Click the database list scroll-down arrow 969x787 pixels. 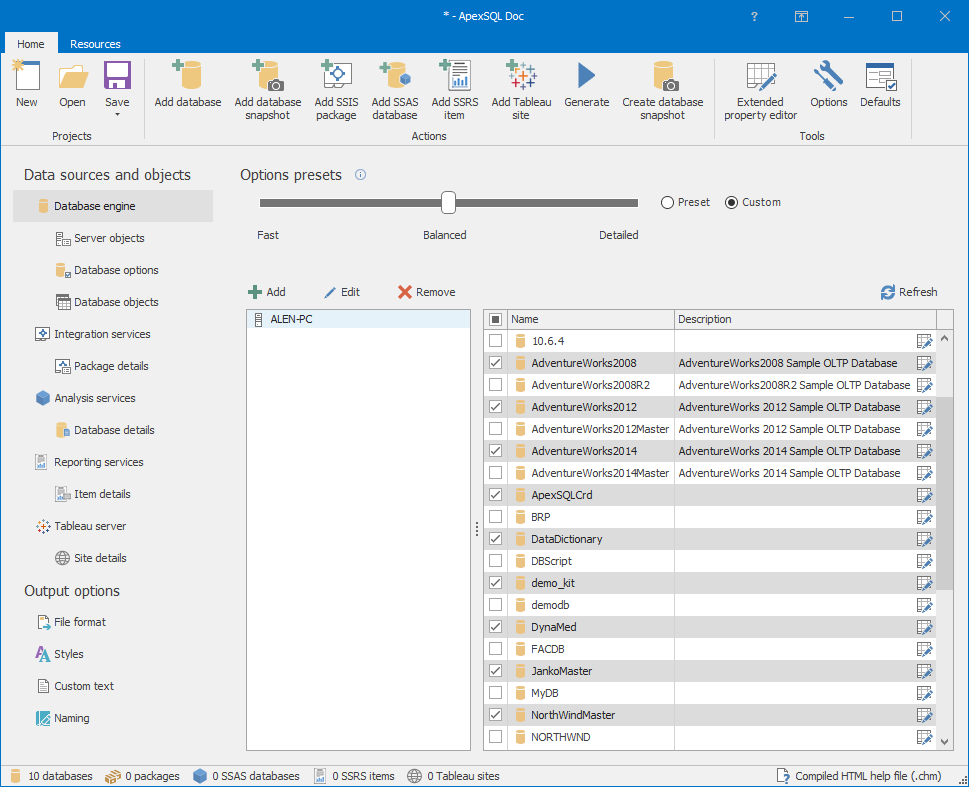pyautogui.click(x=944, y=741)
